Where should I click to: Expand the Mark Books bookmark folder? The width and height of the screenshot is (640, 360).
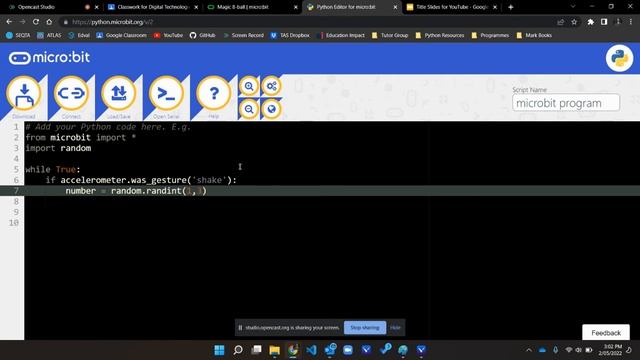click(534, 36)
